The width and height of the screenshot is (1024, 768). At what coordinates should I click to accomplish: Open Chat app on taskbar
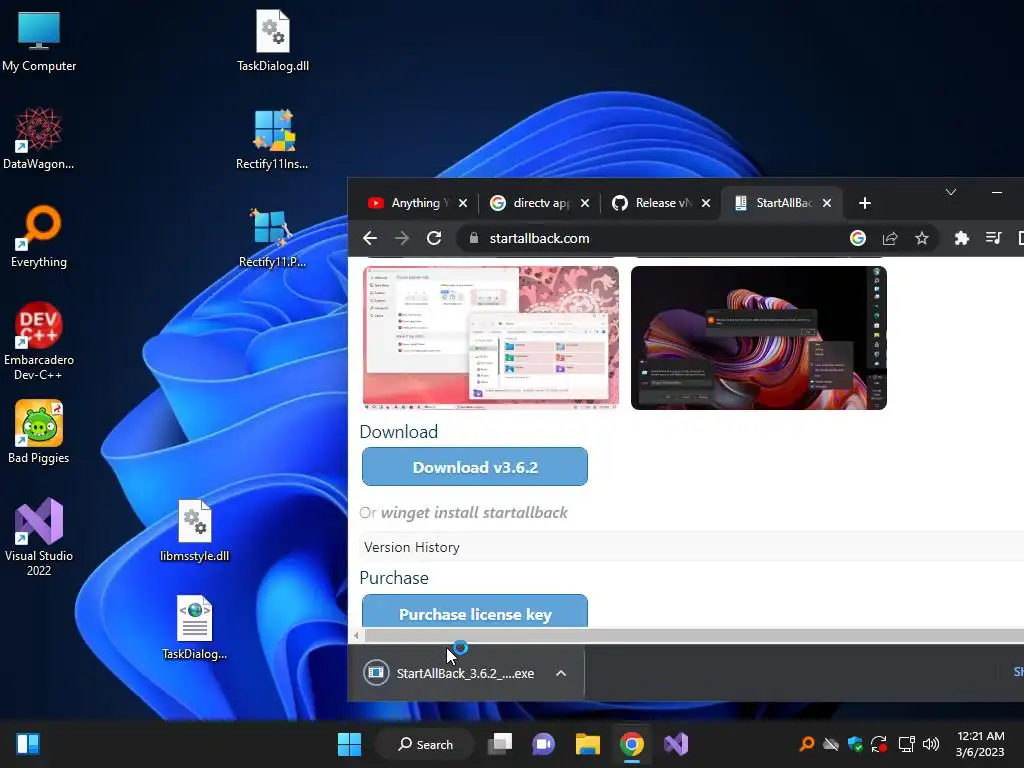tap(543, 744)
